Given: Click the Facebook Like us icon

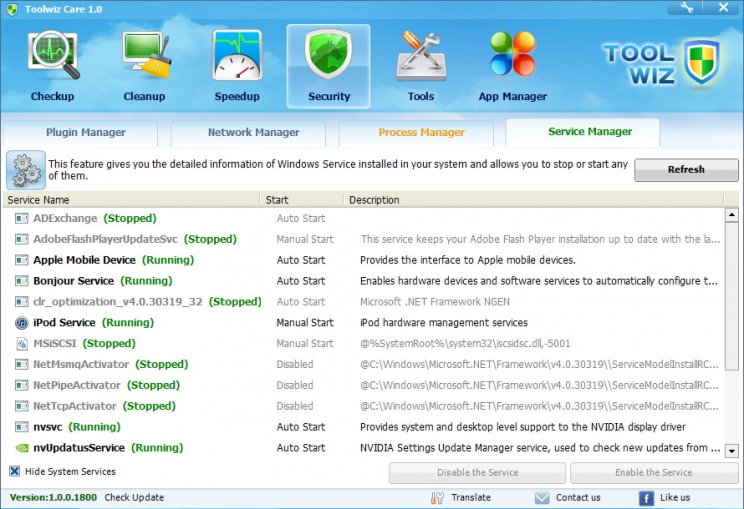Looking at the screenshot, I should 646,498.
